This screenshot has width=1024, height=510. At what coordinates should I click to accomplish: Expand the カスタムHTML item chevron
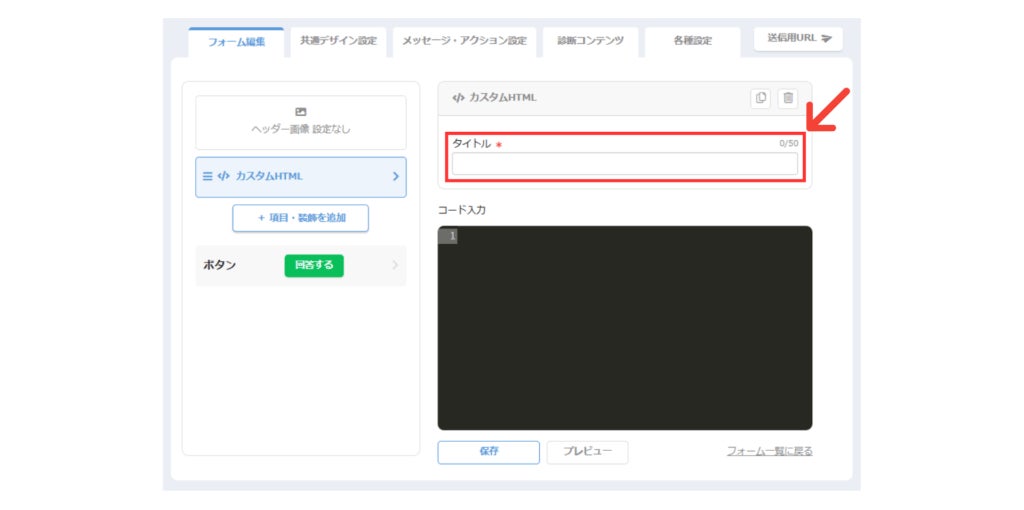(x=395, y=176)
